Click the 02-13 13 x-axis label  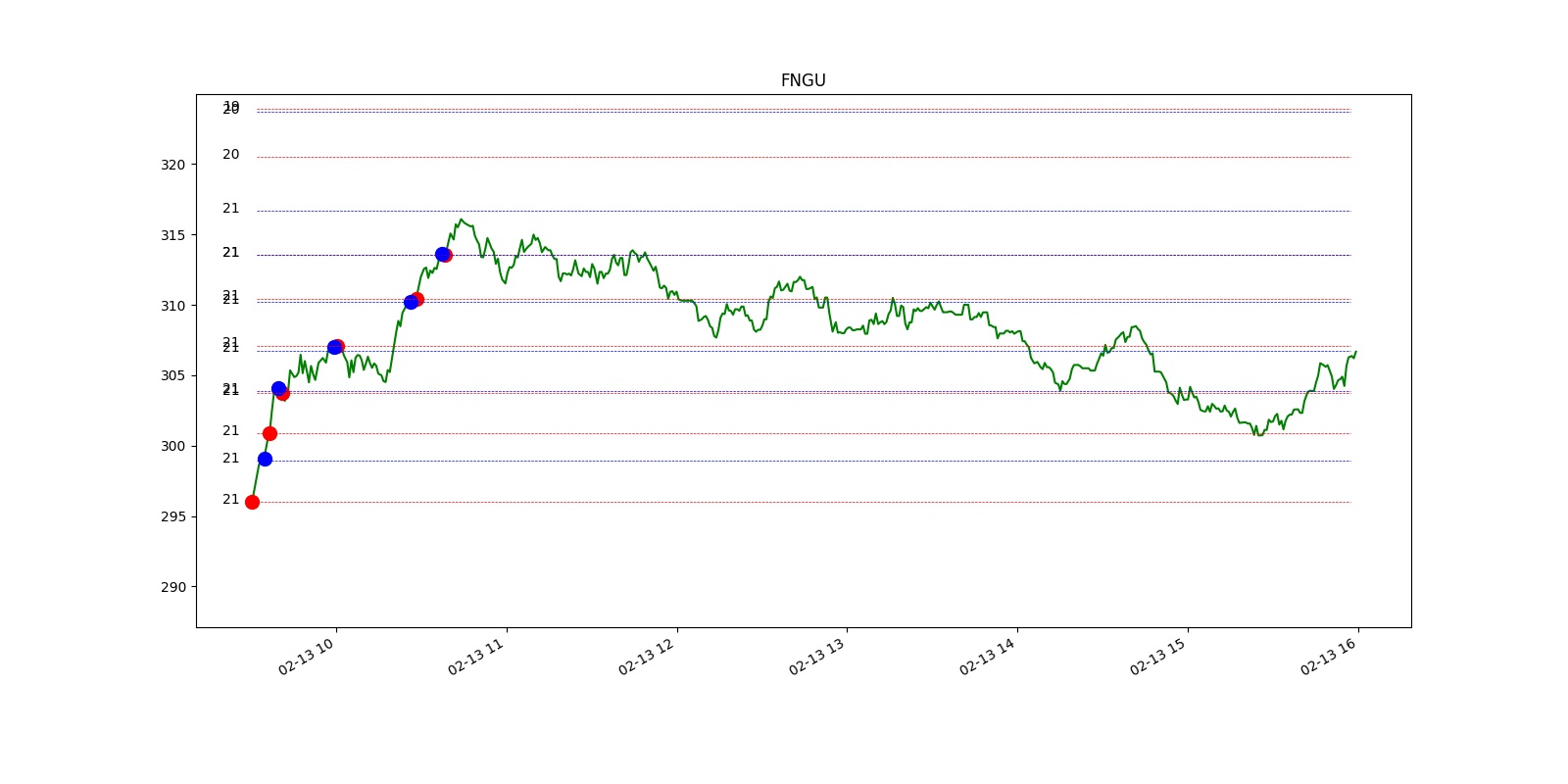tap(817, 657)
